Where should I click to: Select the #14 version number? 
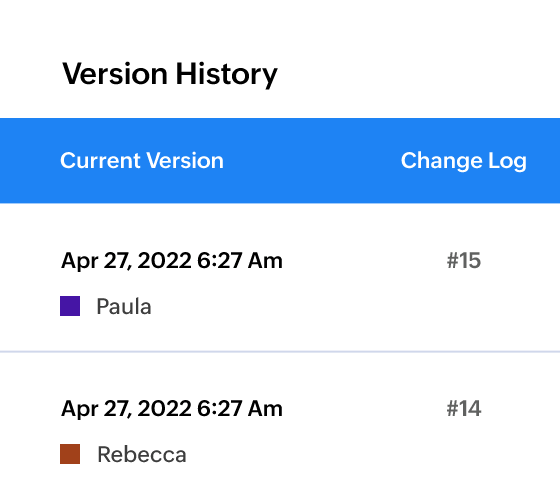(464, 408)
